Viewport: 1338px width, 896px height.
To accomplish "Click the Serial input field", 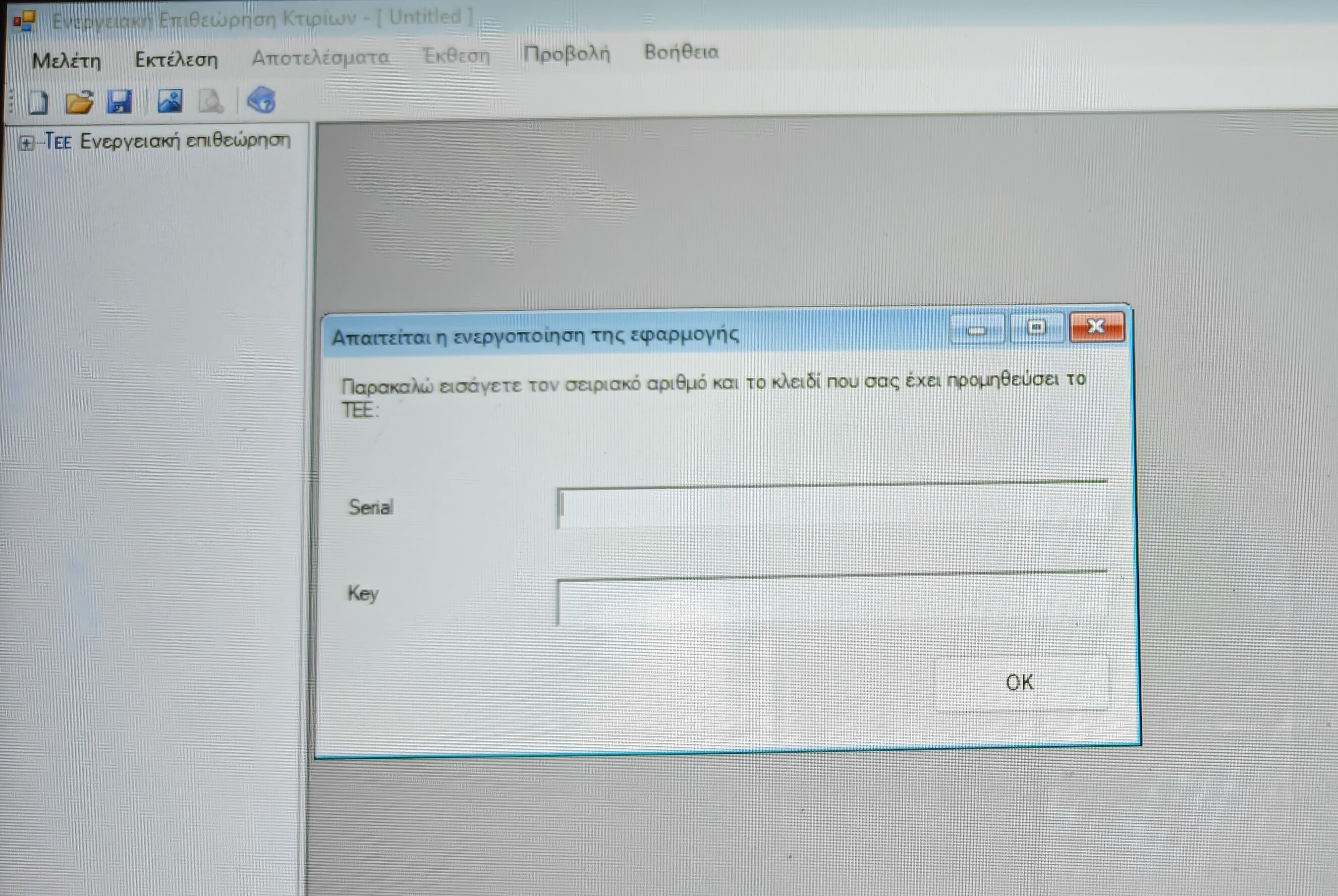I will [x=831, y=507].
